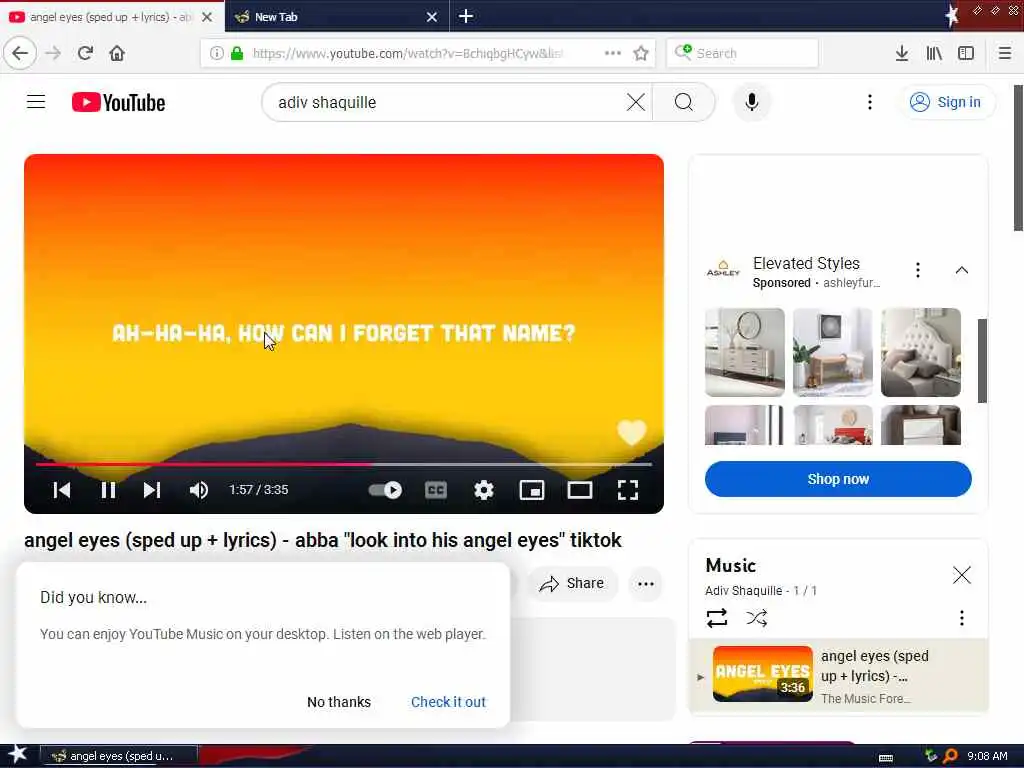Go to YouTube home via logo

coord(118,103)
